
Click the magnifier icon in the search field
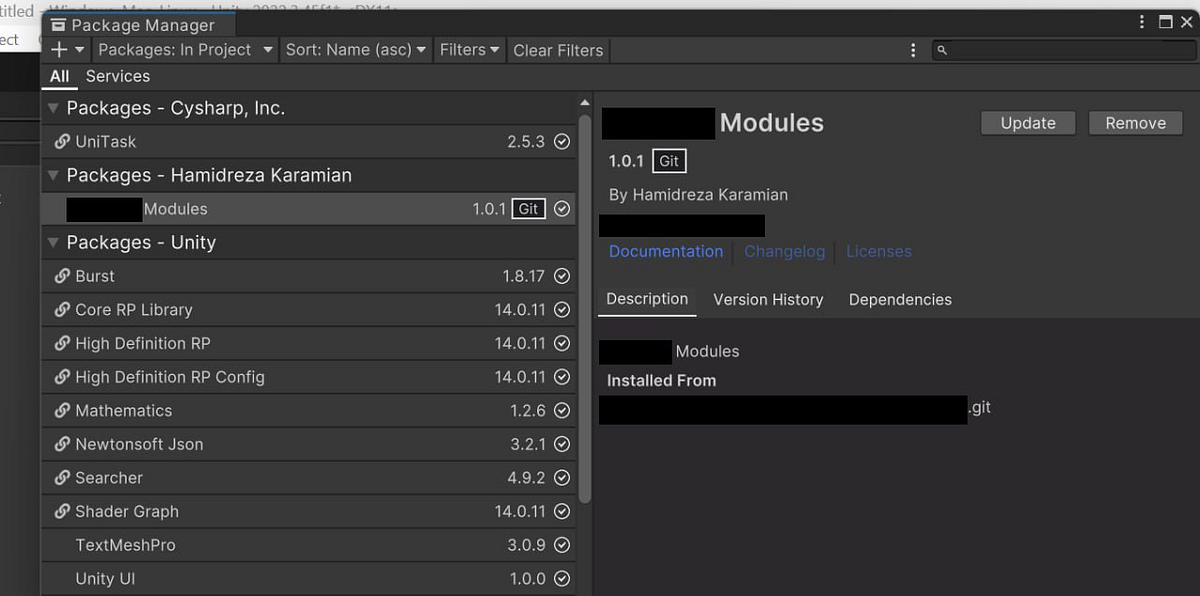point(941,49)
